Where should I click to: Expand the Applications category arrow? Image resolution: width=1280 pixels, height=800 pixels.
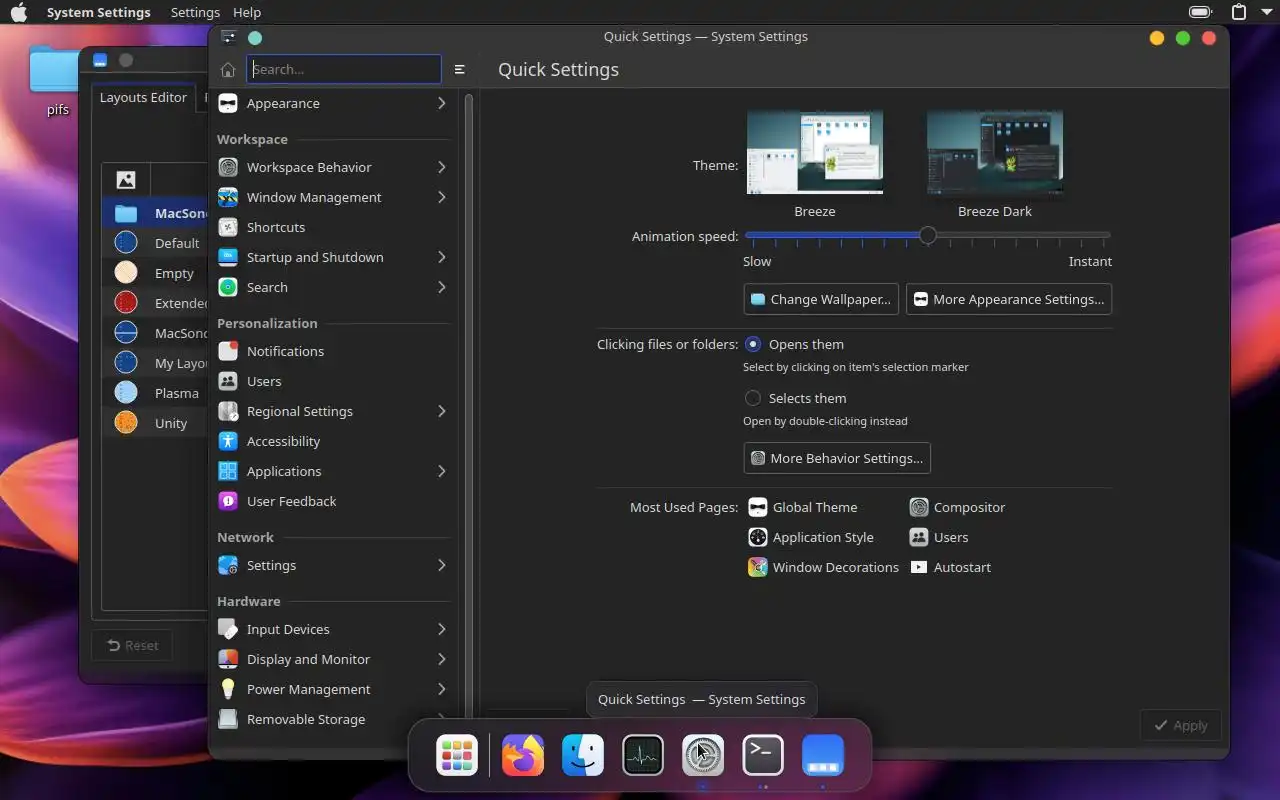point(441,471)
